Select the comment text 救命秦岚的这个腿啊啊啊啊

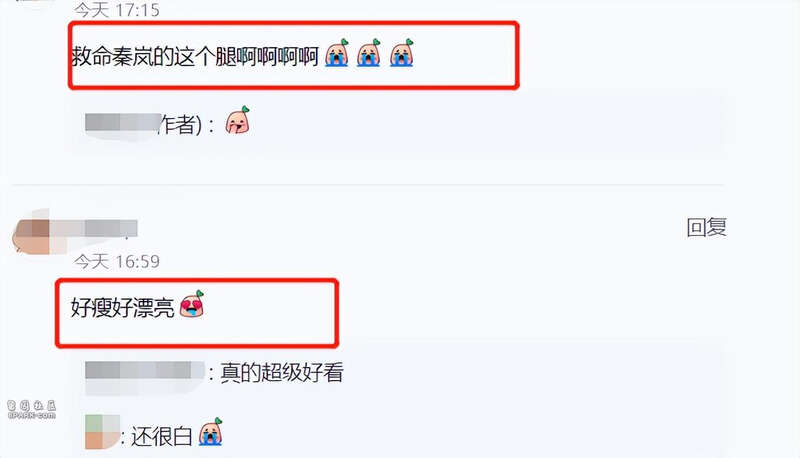coord(195,56)
